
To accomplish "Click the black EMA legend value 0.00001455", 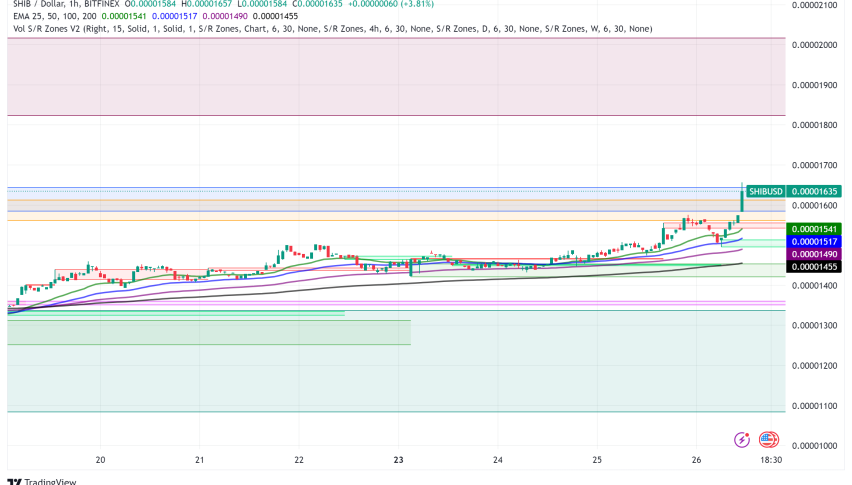I will point(275,16).
